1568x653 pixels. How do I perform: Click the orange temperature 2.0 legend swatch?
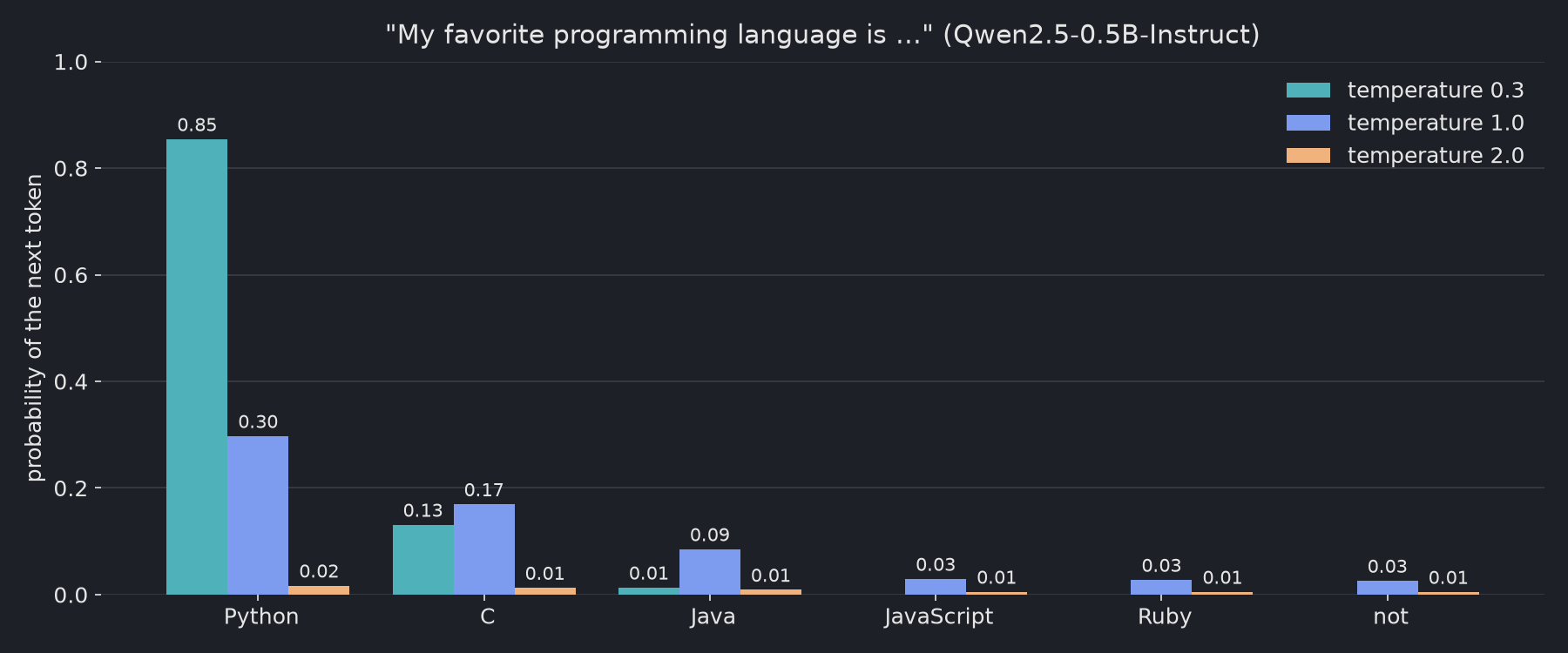[1308, 156]
